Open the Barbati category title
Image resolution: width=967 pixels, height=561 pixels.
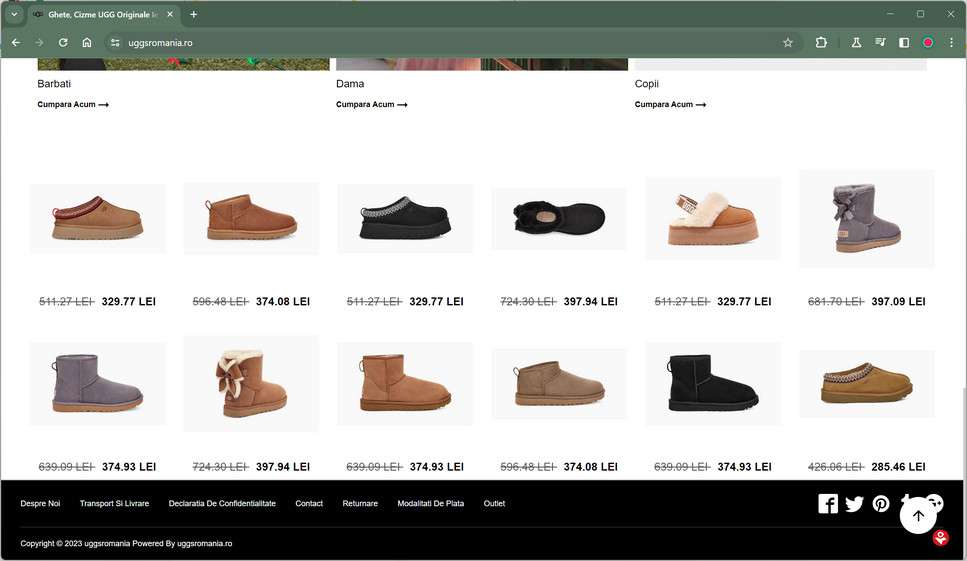pyautogui.click(x=54, y=84)
